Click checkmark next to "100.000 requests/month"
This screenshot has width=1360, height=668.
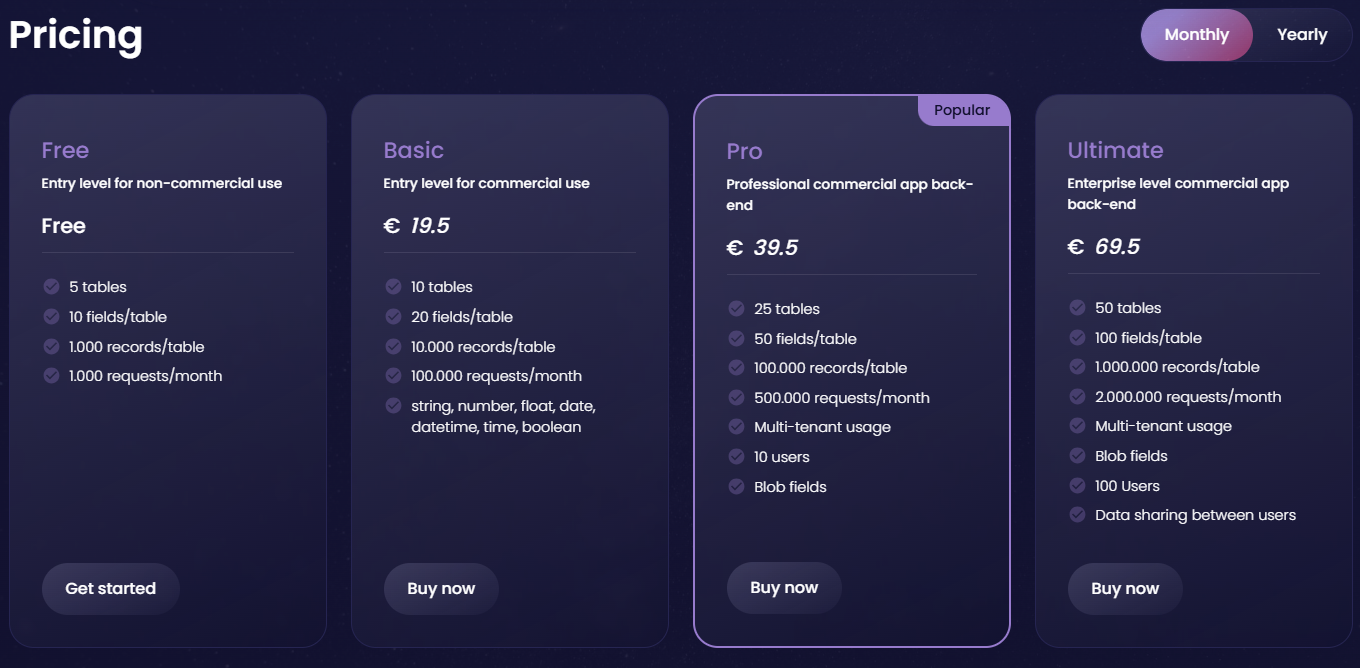(x=393, y=376)
